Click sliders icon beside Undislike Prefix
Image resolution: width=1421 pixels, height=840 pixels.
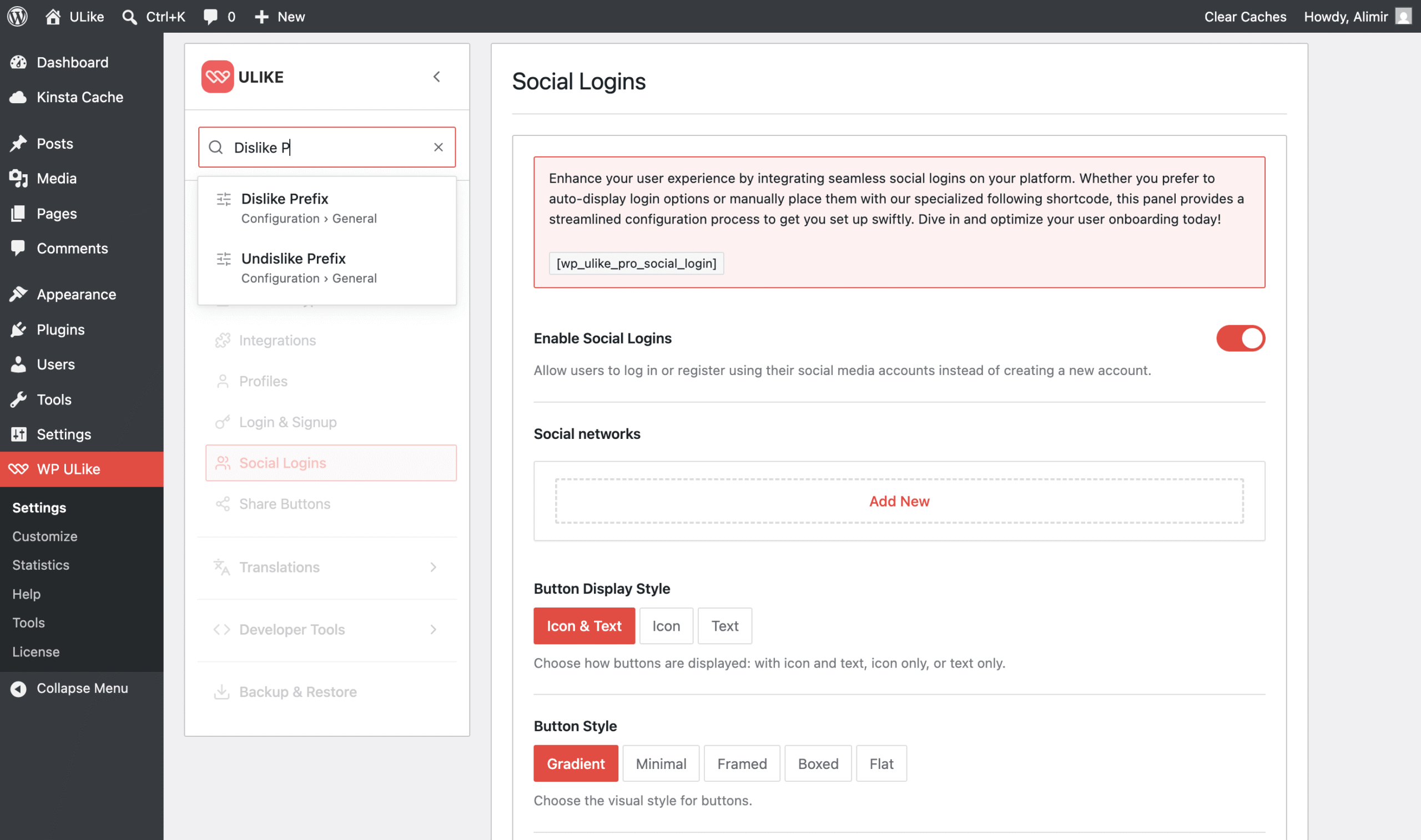pos(224,259)
